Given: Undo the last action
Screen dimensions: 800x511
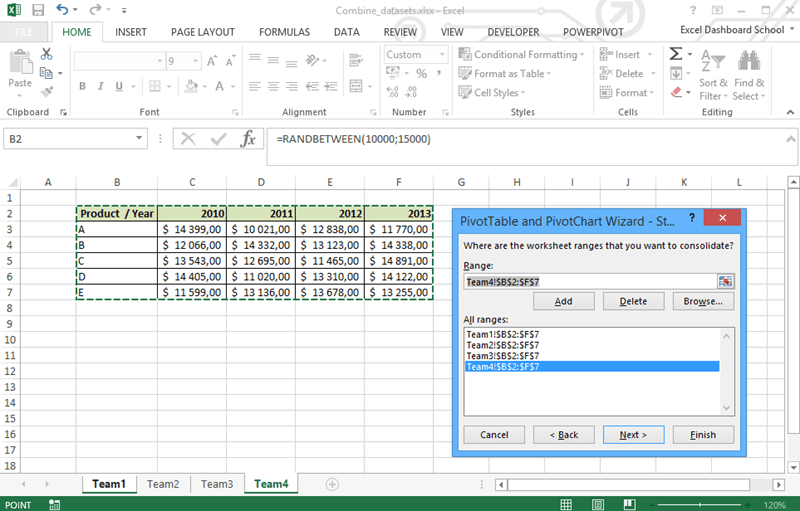Looking at the screenshot, I should click(x=62, y=10).
